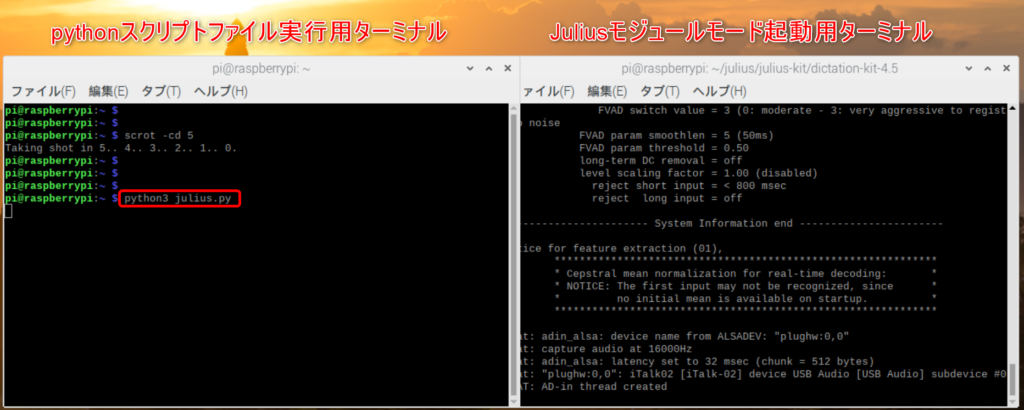Click 'NOTICE: The first input may not' line
The height and width of the screenshot is (410, 1024).
click(729, 286)
